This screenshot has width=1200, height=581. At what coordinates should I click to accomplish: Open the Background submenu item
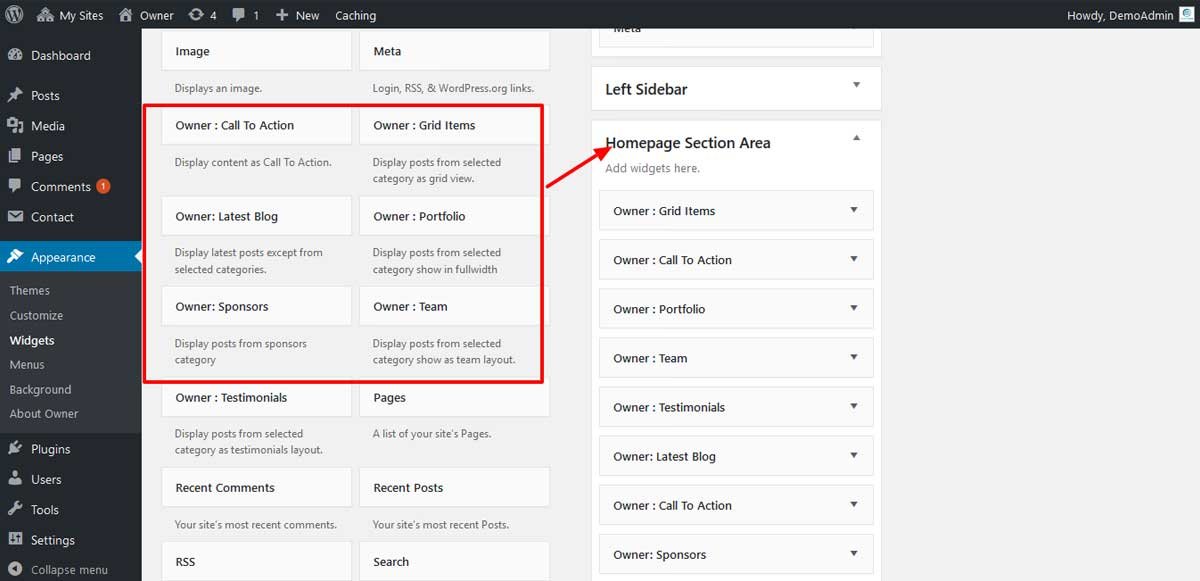pyautogui.click(x=40, y=389)
